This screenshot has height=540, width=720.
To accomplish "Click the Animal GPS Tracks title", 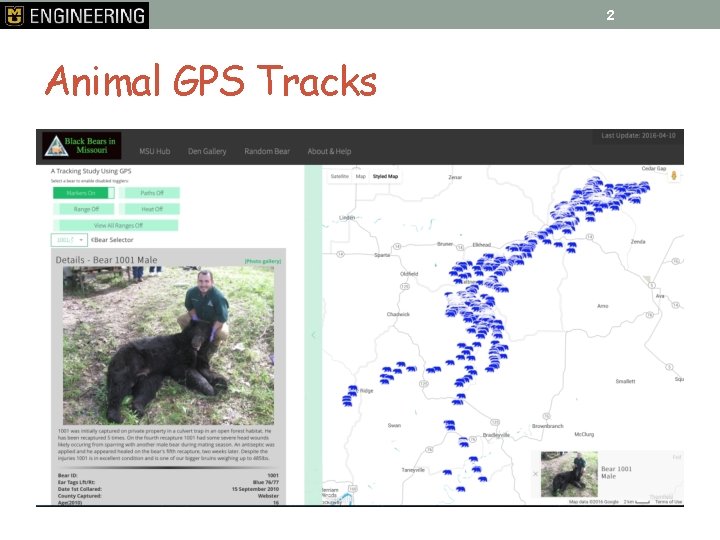I will (211, 81).
